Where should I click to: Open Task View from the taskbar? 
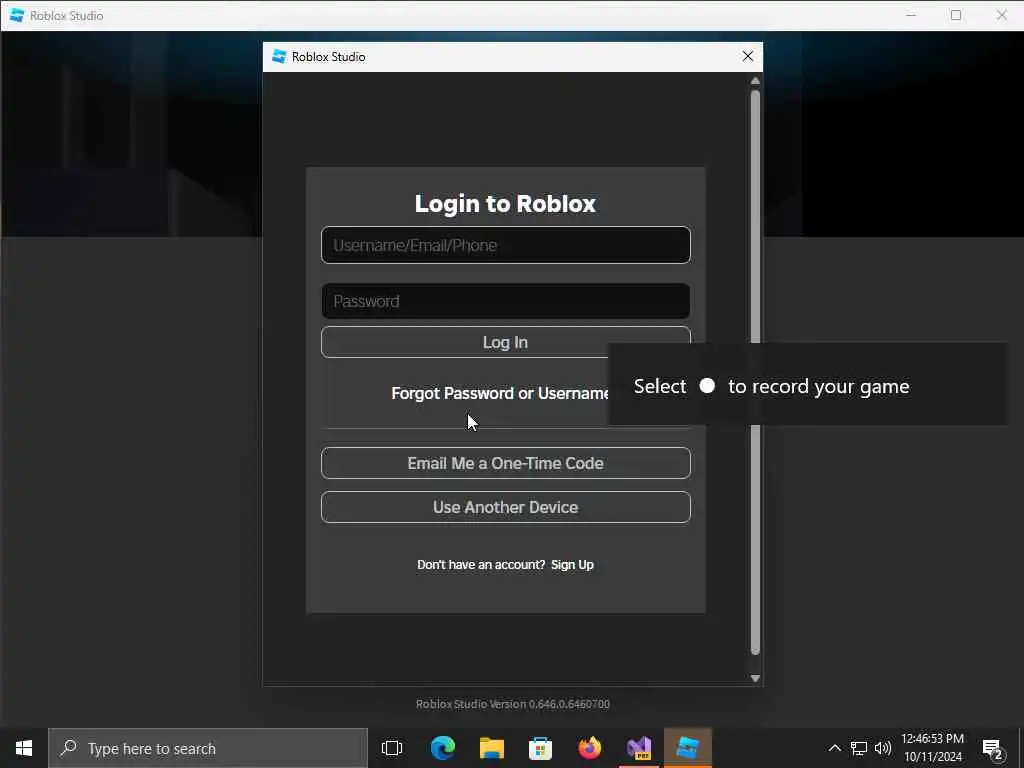click(392, 748)
